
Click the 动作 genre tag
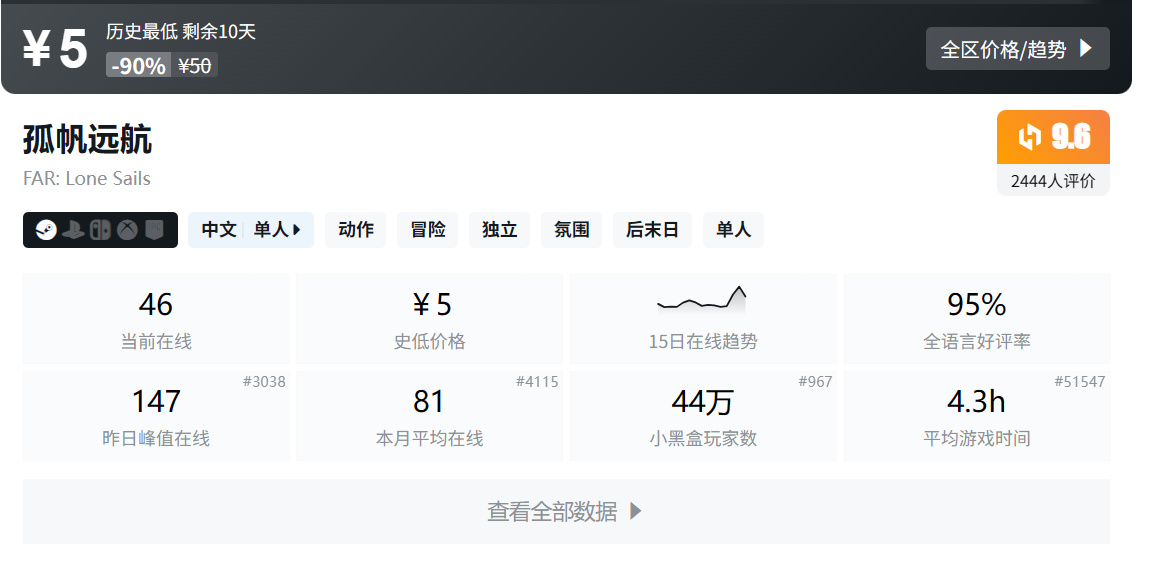coord(355,230)
